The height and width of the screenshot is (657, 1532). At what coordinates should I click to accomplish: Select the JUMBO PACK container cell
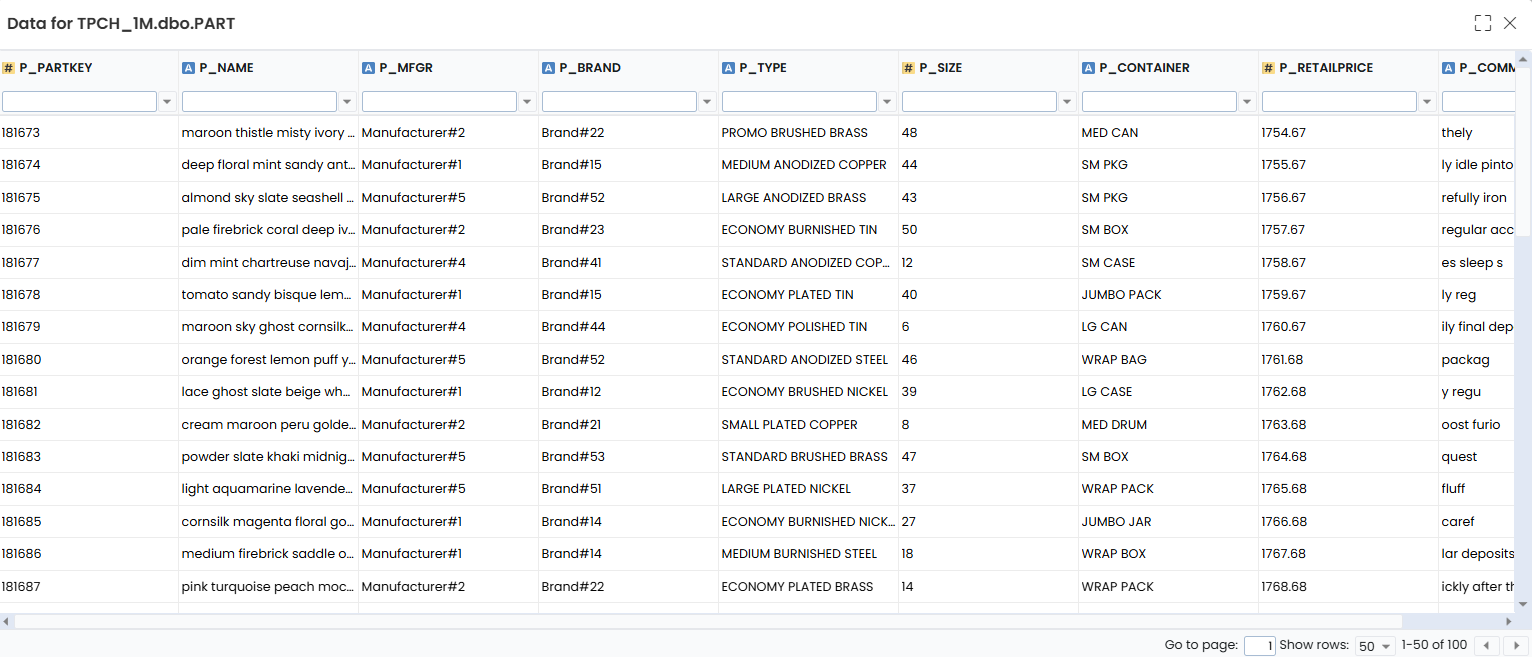(x=1169, y=295)
